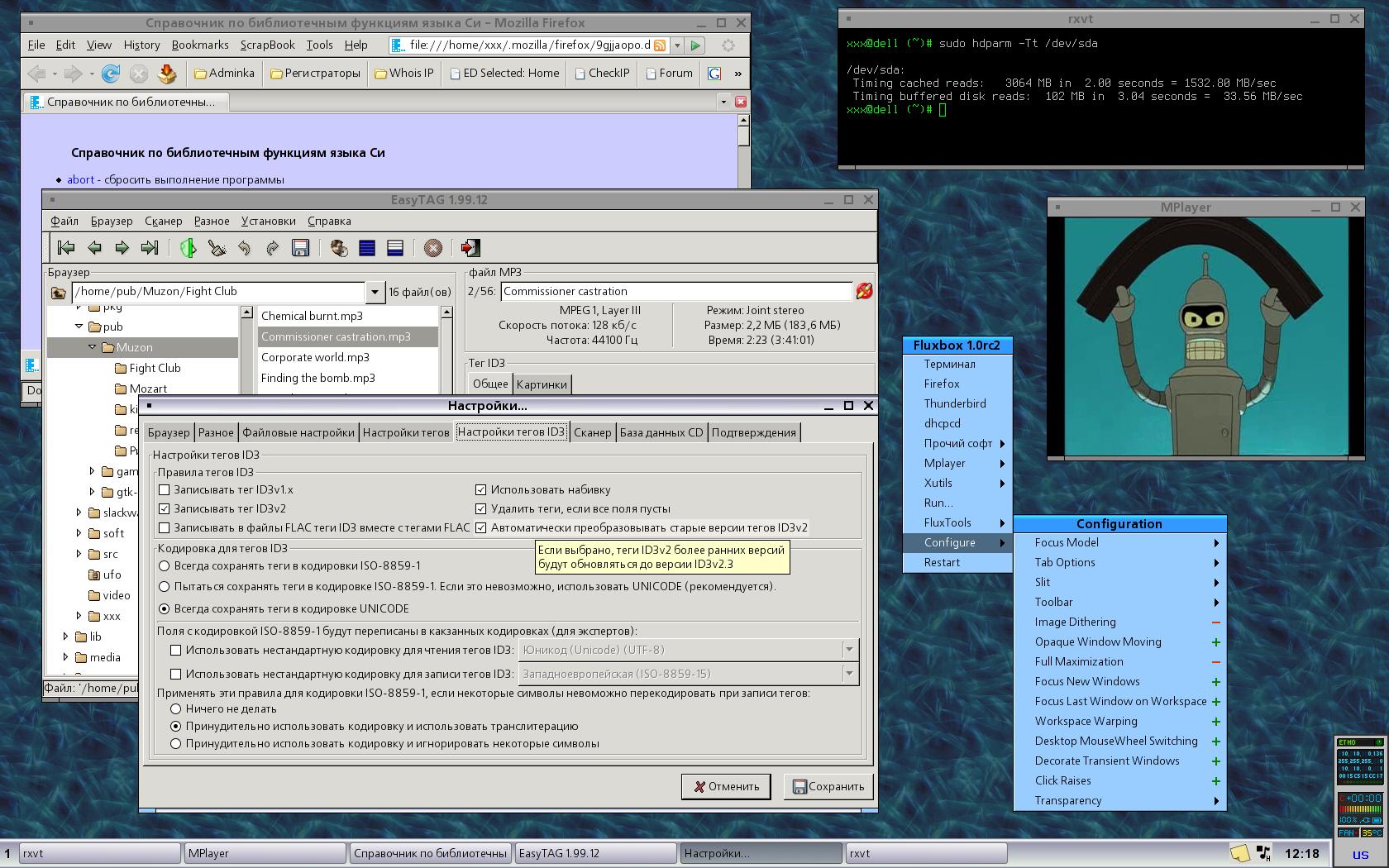Click the Firefox download arrow icon

coord(167,74)
